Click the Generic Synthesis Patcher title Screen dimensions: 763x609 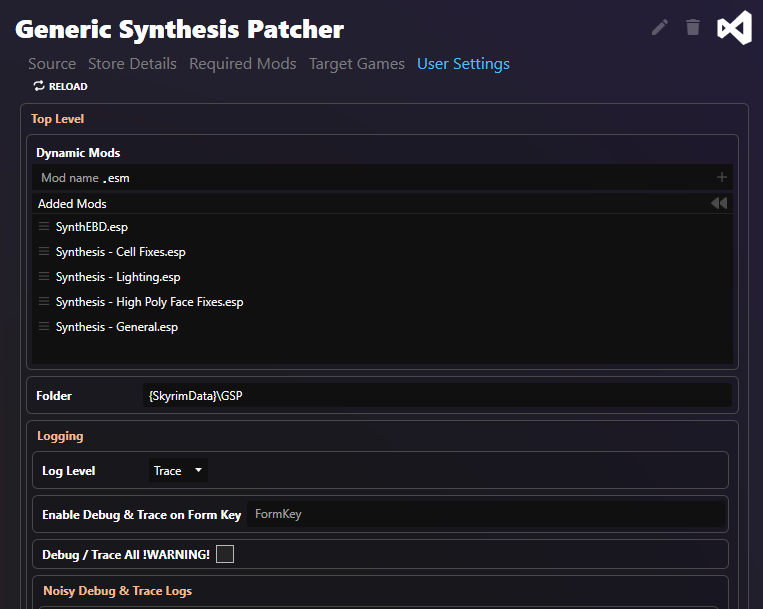(x=180, y=30)
